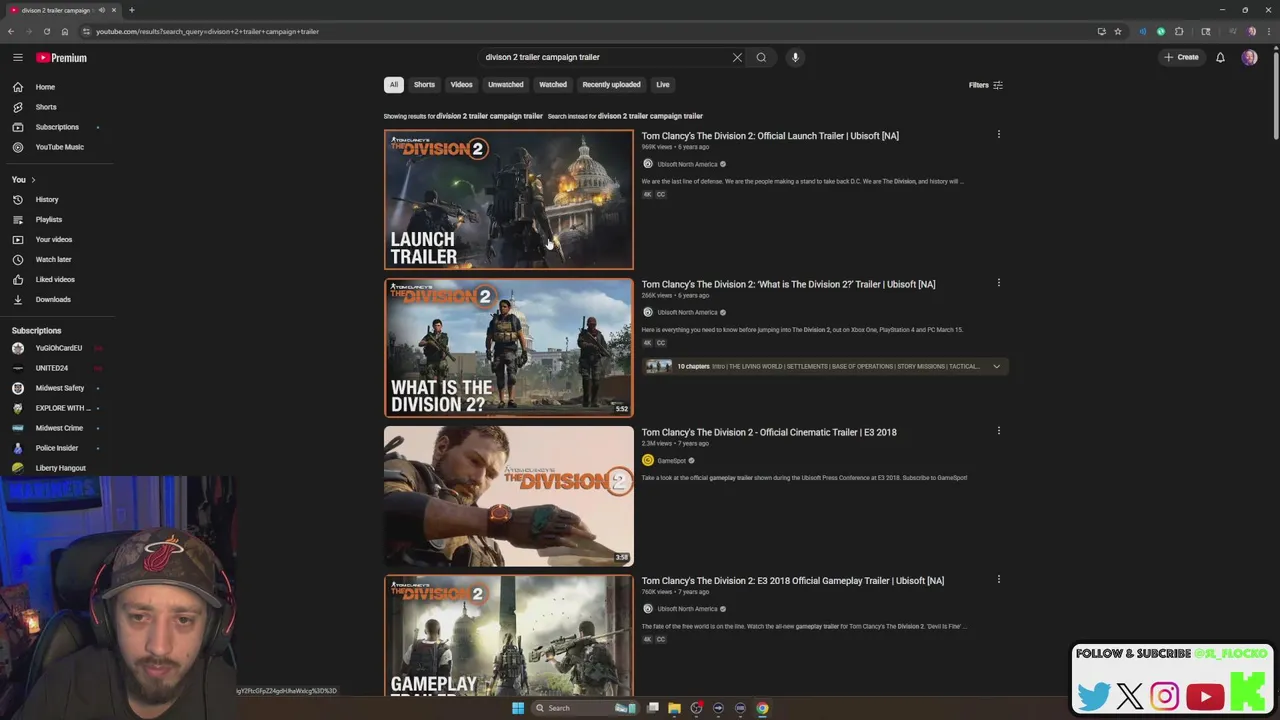This screenshot has height=720, width=1280.
Task: Open more options for Official Launch Trailer
Action: 998,134
